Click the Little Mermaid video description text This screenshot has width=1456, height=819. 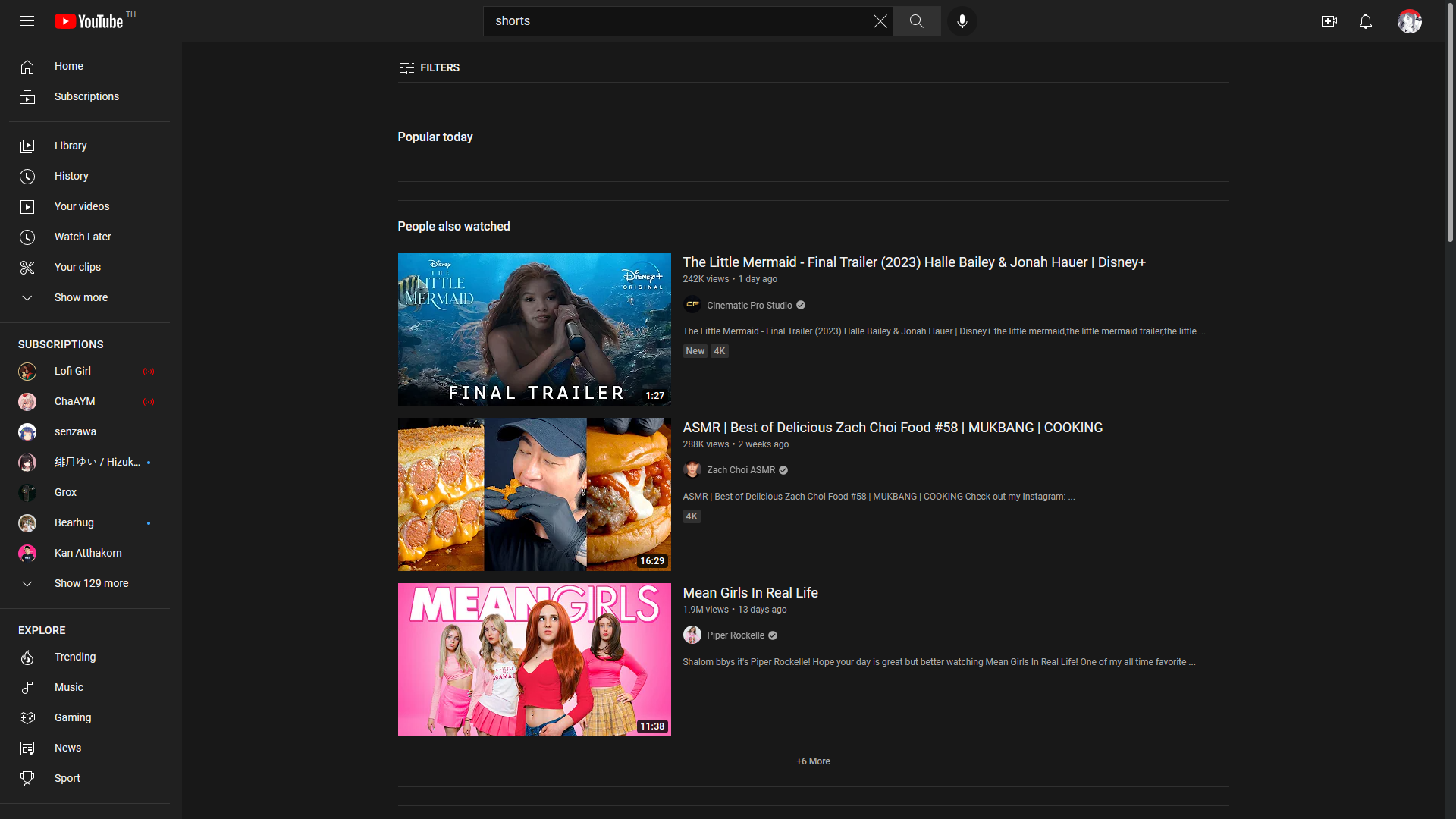click(x=944, y=331)
